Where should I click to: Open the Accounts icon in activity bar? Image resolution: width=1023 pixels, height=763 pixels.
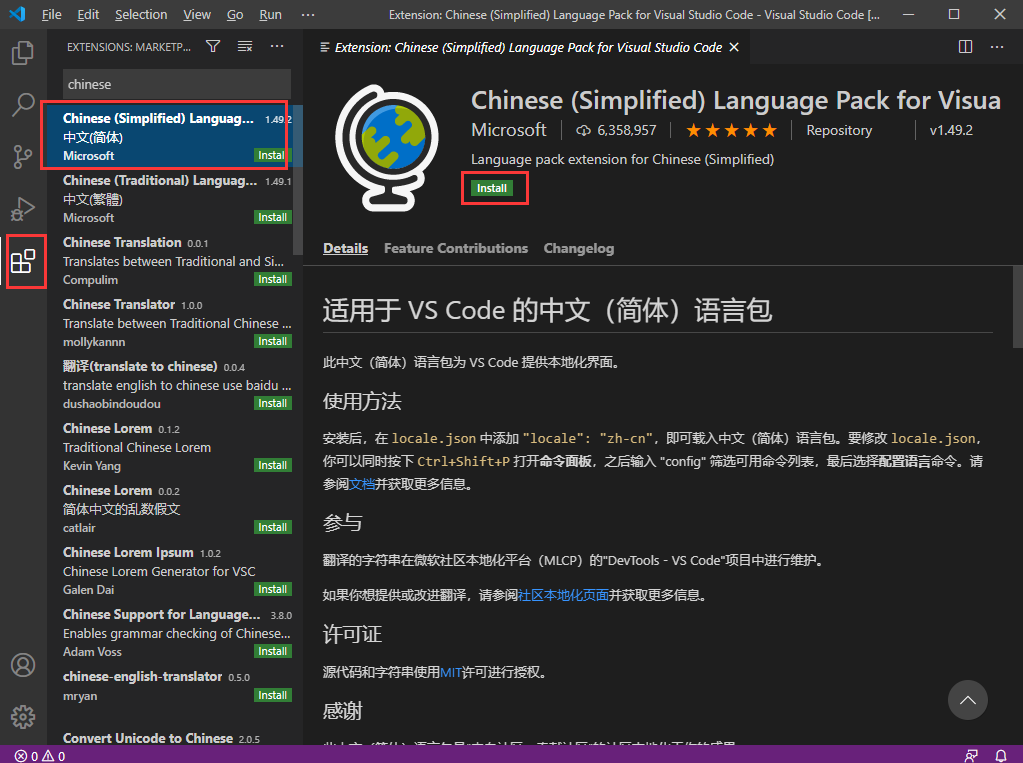click(23, 665)
